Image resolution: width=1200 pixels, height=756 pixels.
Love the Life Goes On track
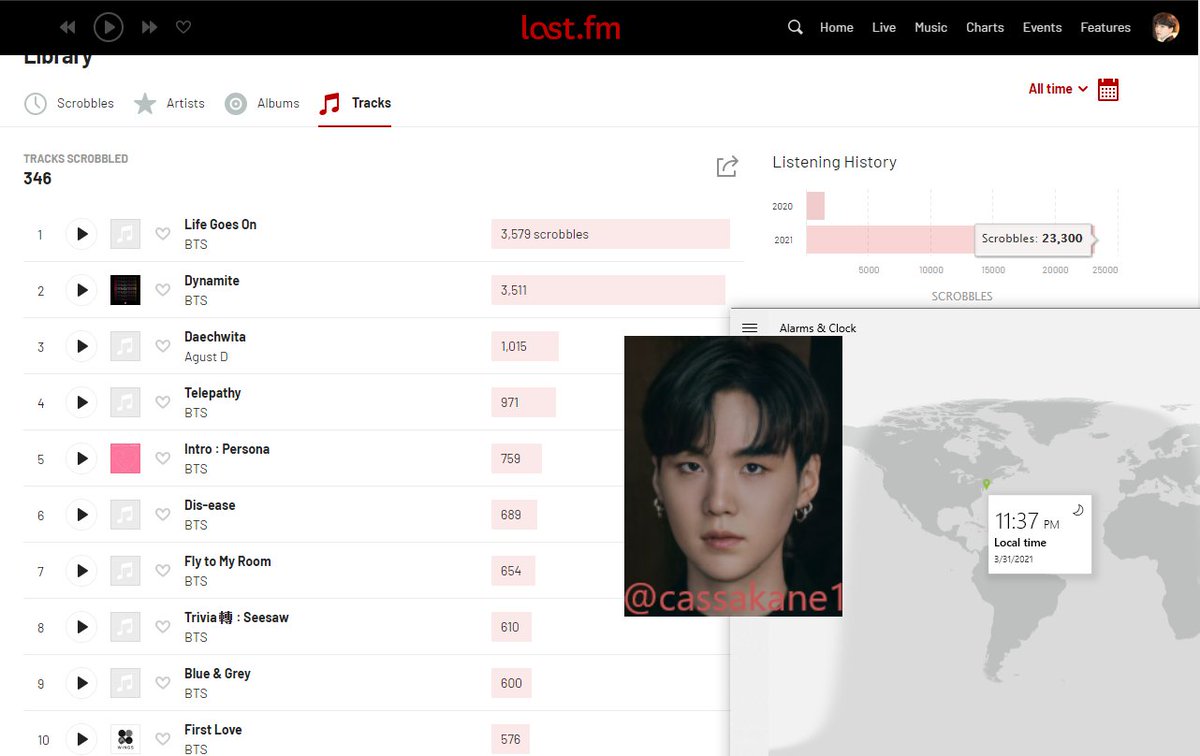click(162, 234)
